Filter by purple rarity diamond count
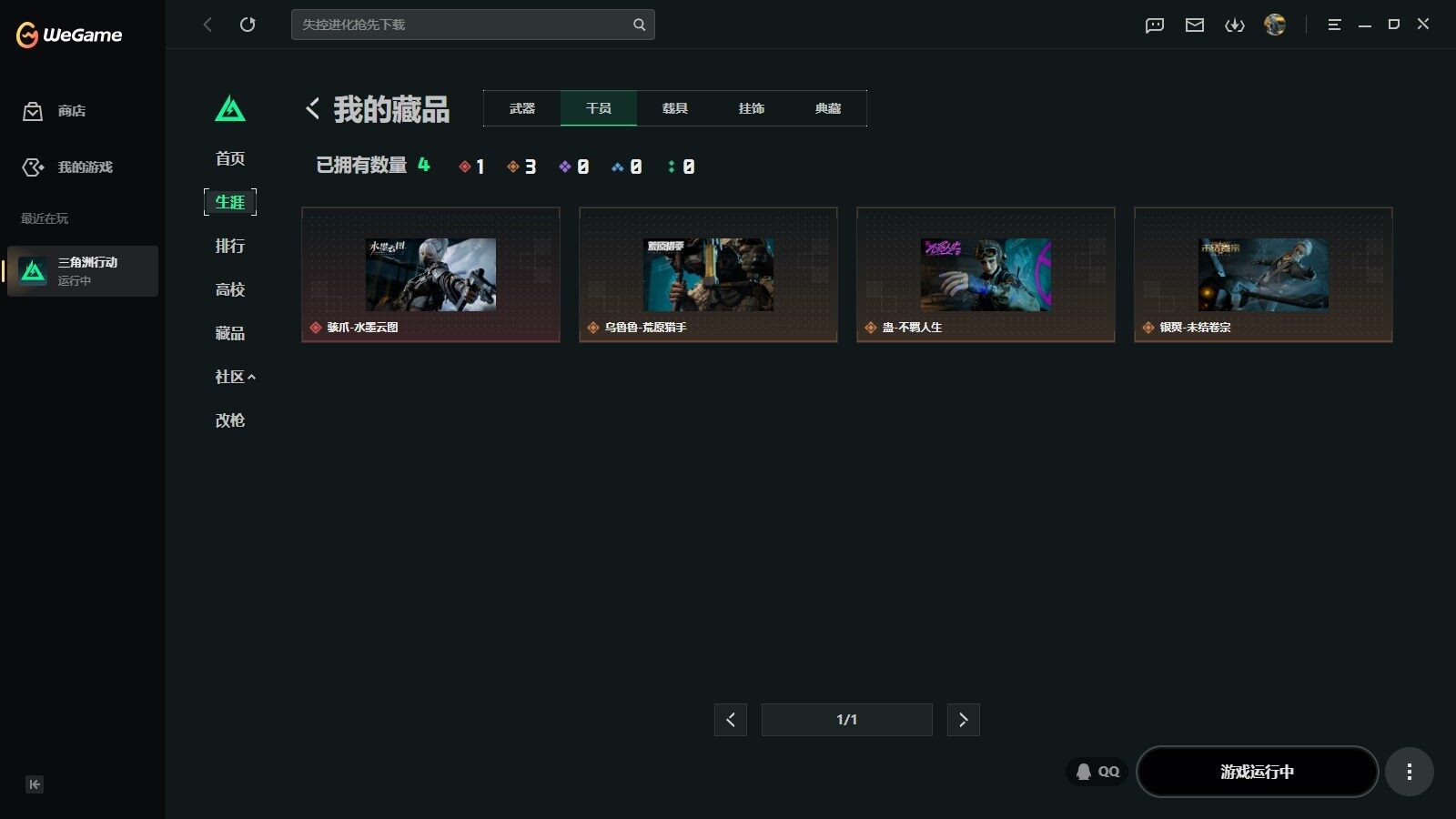The height and width of the screenshot is (819, 1456). point(574,167)
